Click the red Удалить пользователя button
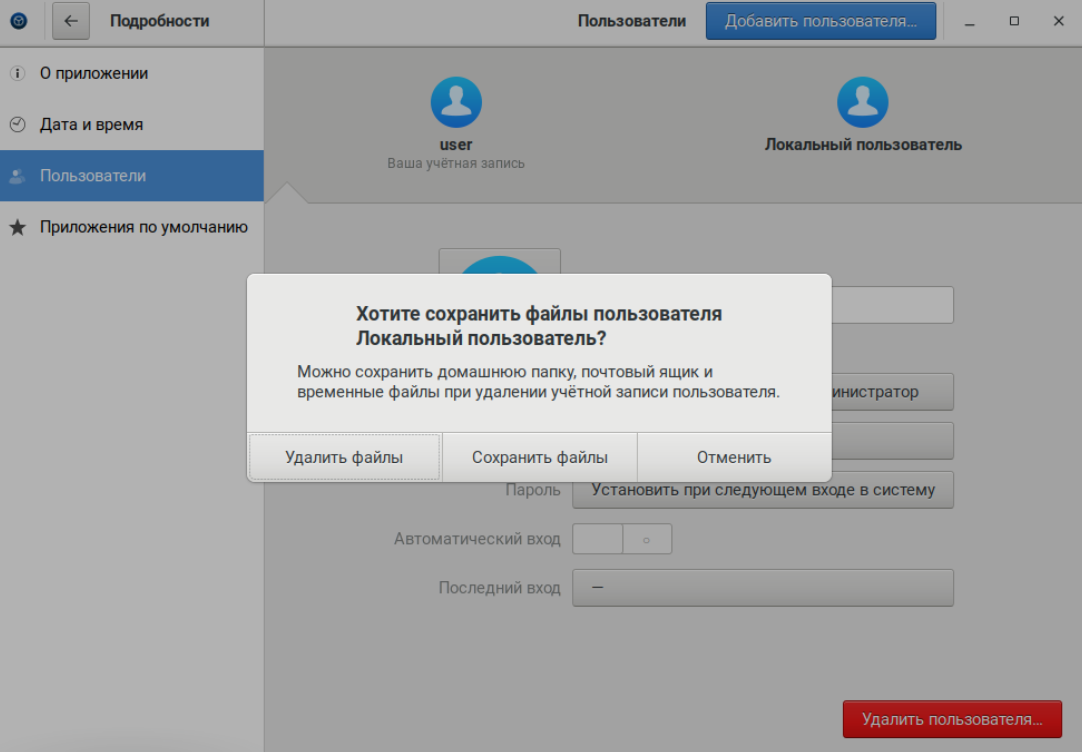Screen dimensions: 1082x752 952,719
